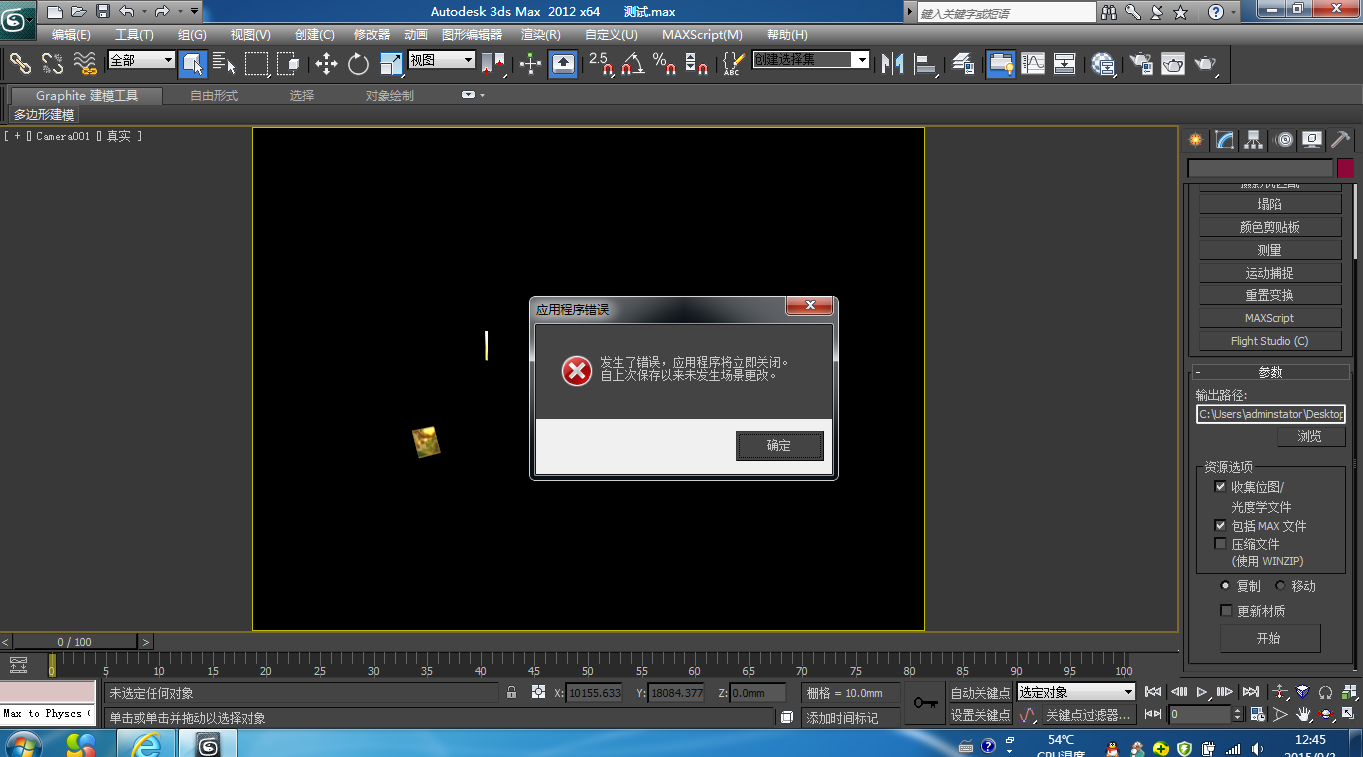Open the Layer Manager icon
This screenshot has width=1363, height=757.
point(963,64)
